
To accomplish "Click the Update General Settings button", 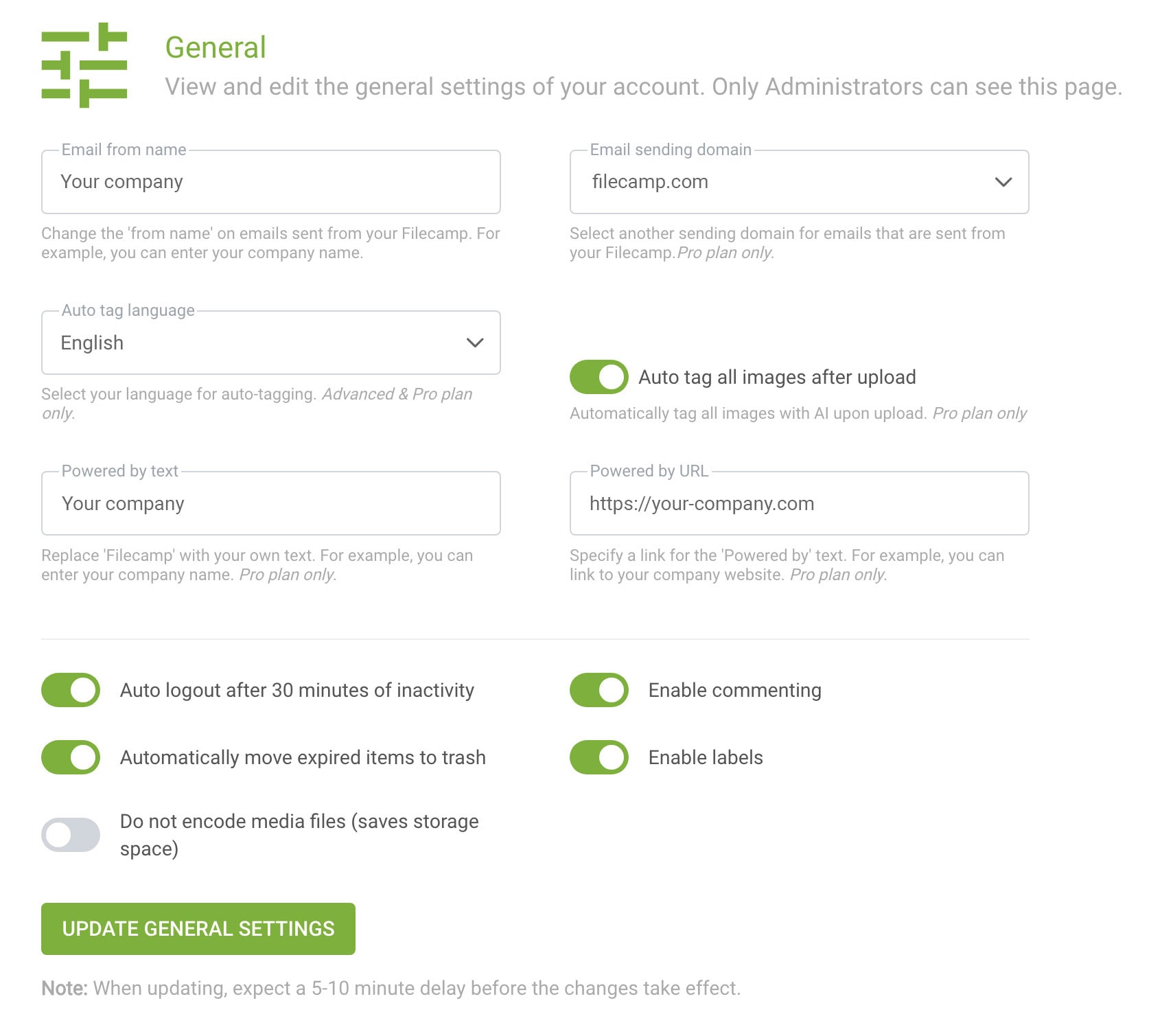I will [x=198, y=929].
